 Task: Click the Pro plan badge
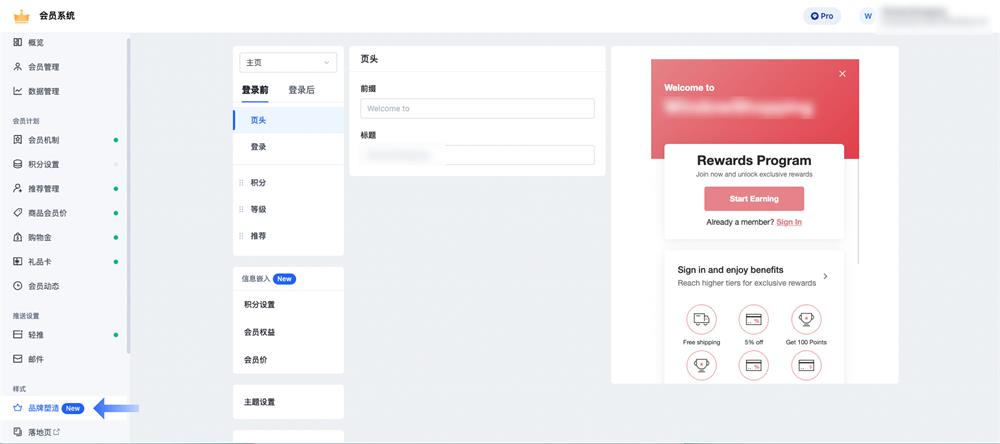pyautogui.click(x=822, y=16)
